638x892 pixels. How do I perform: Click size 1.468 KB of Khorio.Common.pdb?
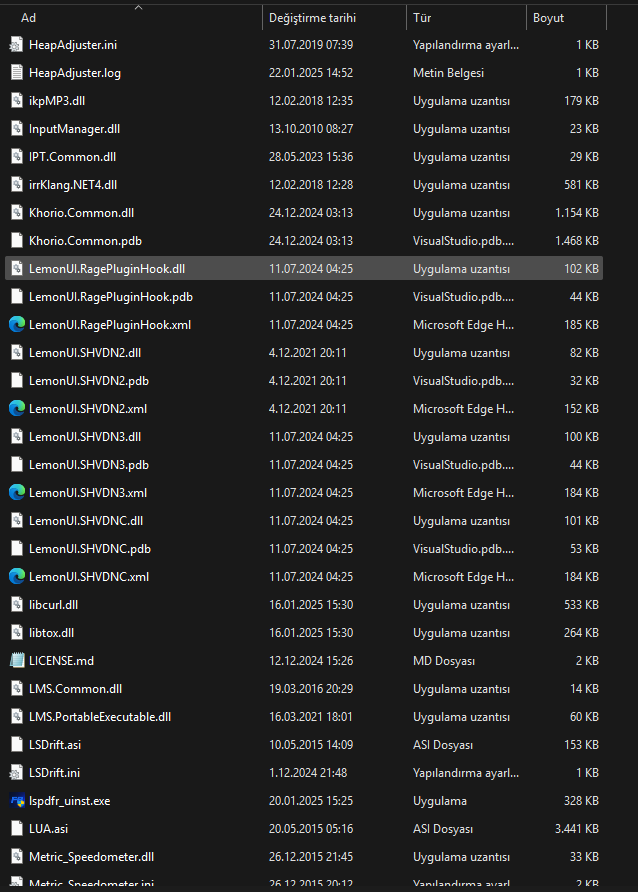coord(577,241)
